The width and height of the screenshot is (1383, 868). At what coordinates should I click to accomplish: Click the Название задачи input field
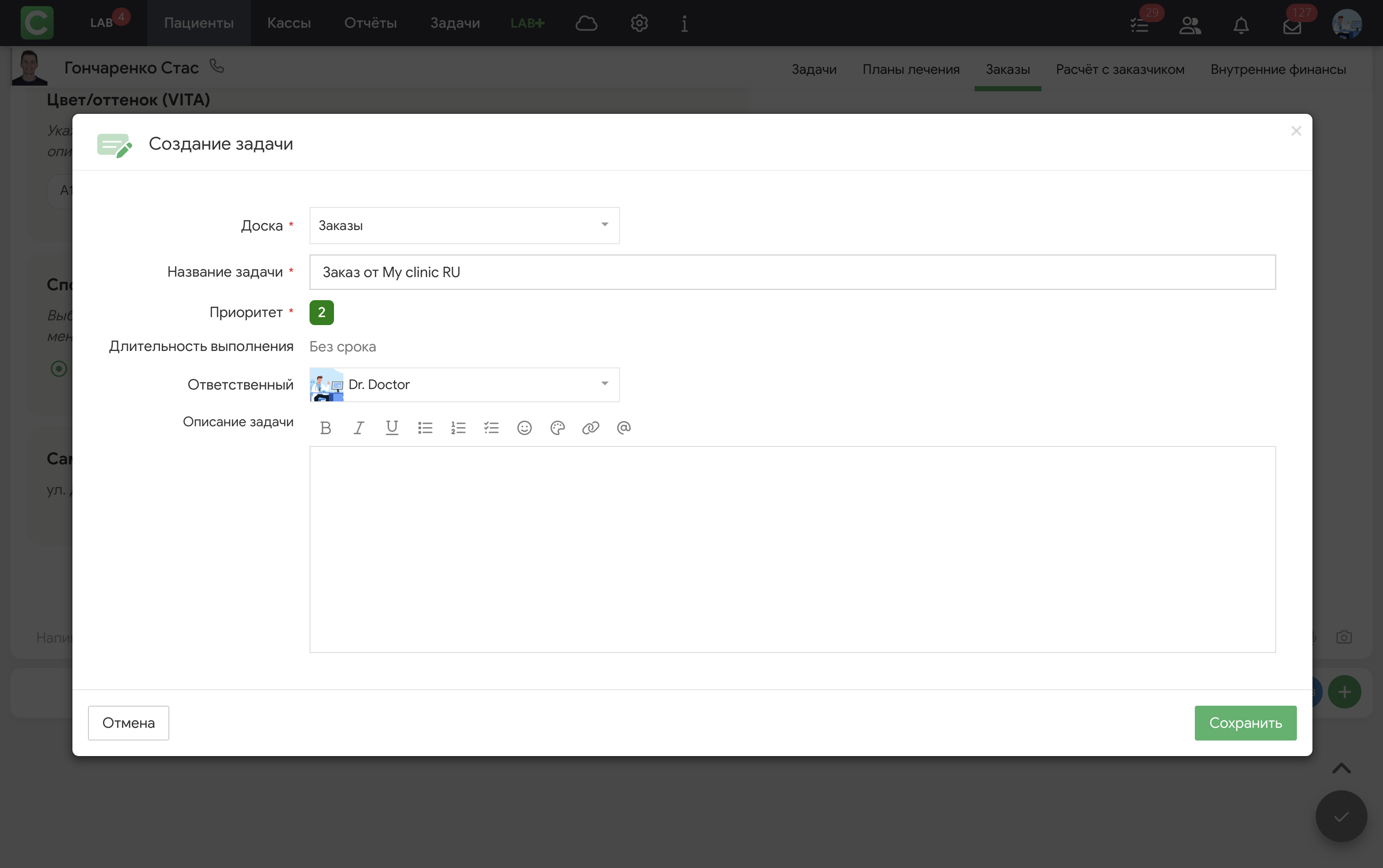coord(793,272)
